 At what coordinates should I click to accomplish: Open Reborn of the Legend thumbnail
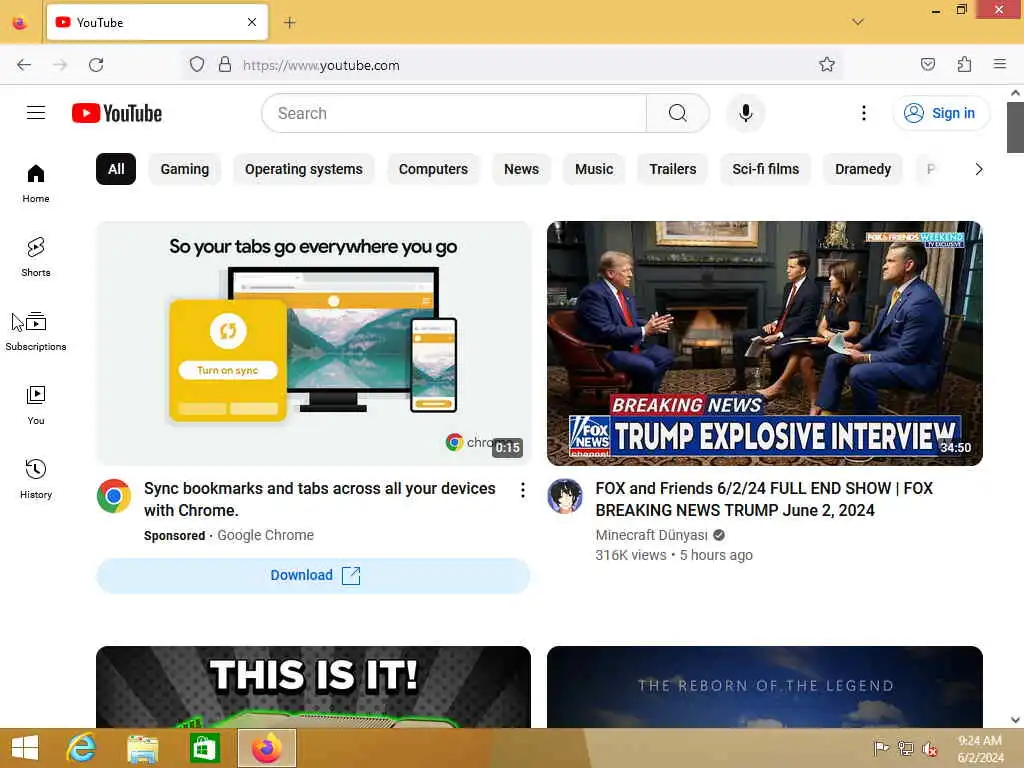click(x=765, y=687)
